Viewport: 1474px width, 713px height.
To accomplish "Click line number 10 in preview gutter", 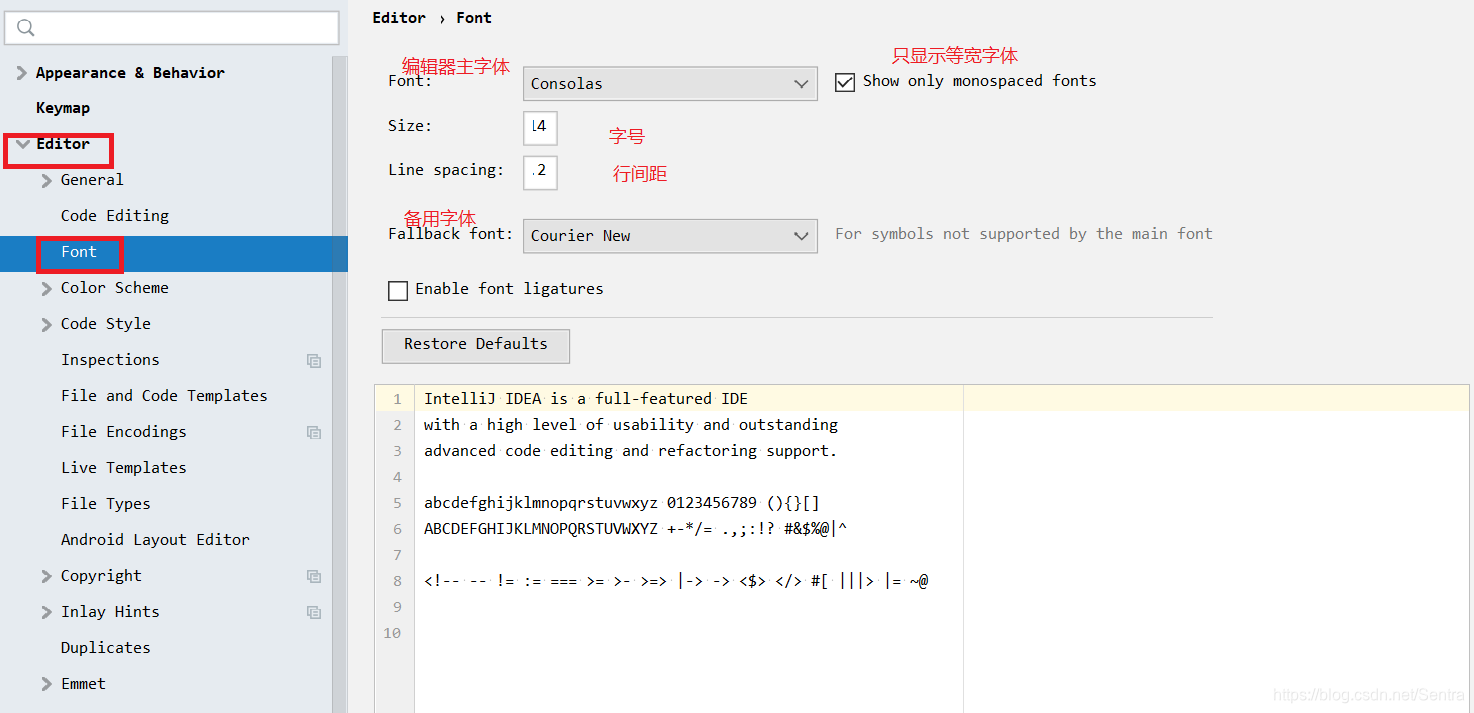I will coord(392,633).
